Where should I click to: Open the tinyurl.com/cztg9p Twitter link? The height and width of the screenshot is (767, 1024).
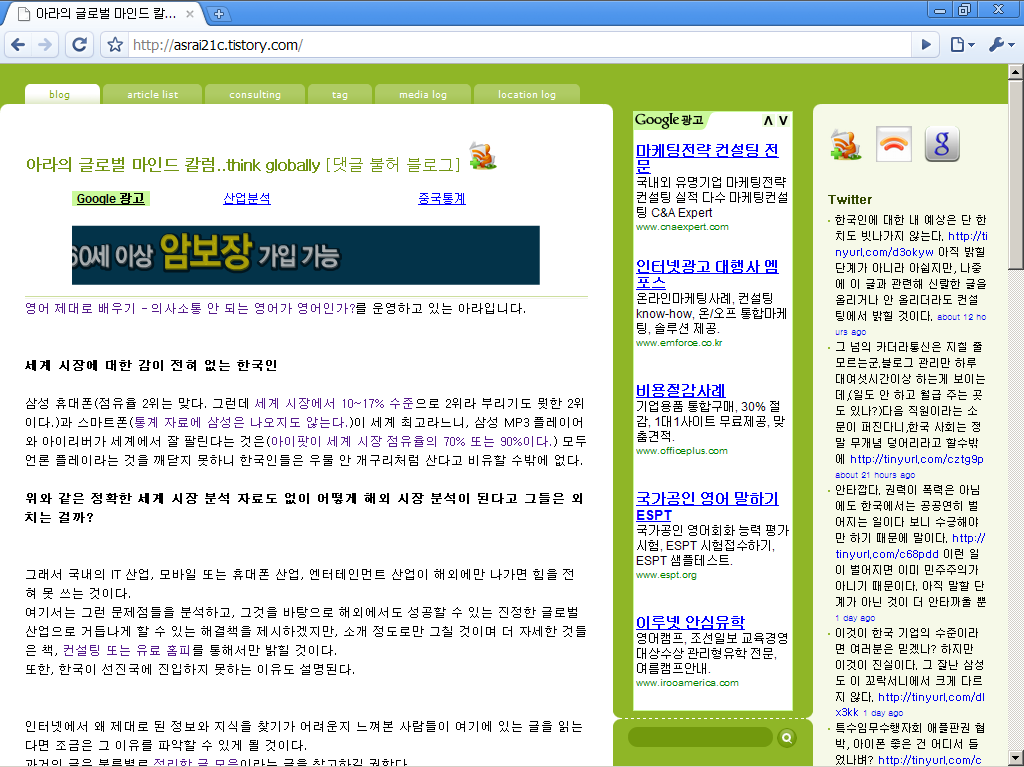917,459
